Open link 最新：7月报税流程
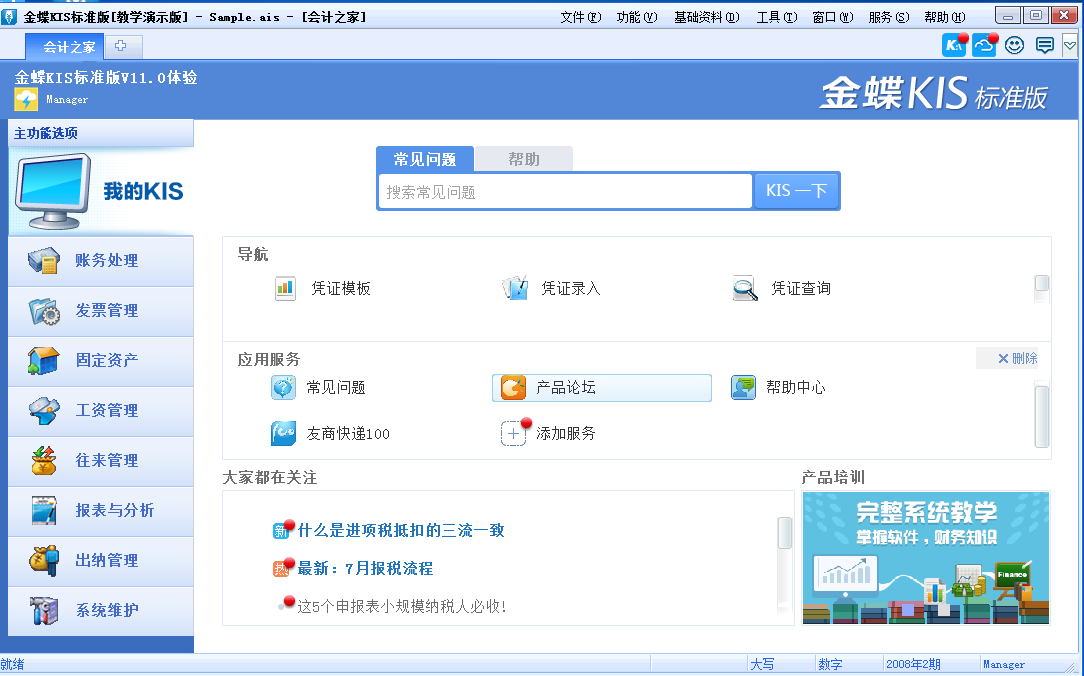1084x676 pixels. pos(365,569)
